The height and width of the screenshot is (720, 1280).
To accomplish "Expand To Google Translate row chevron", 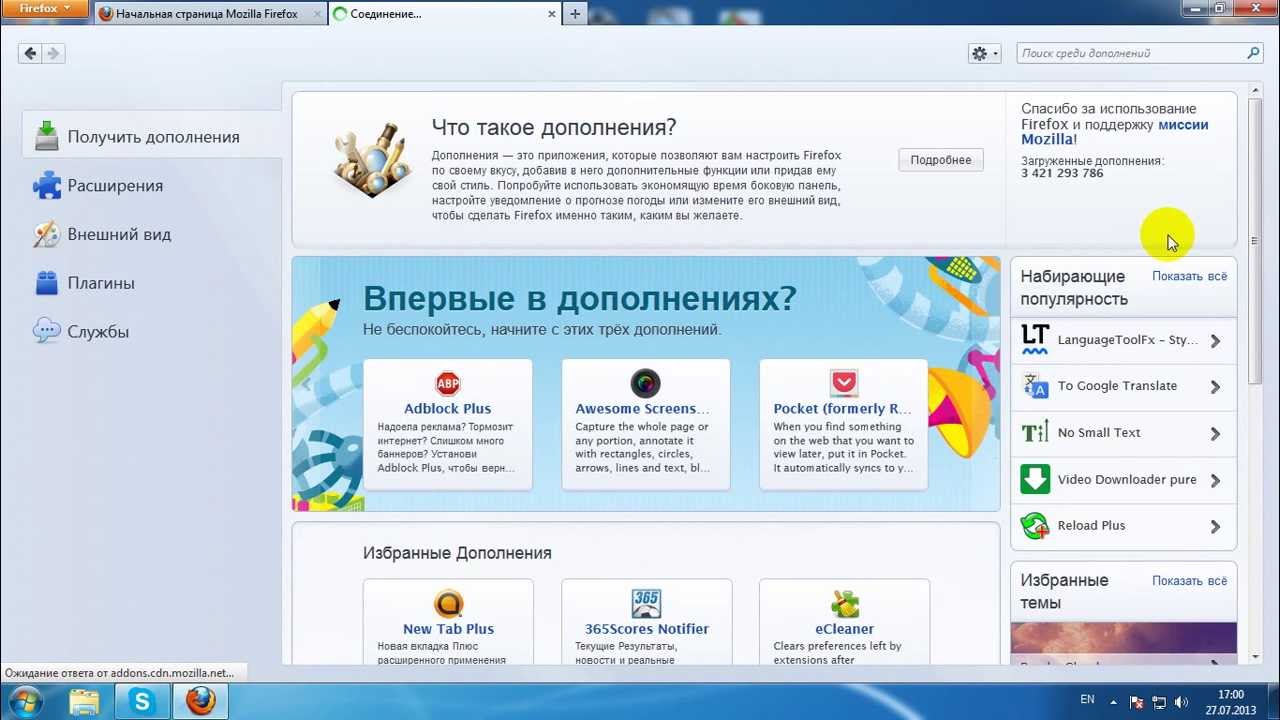I will (1215, 387).
